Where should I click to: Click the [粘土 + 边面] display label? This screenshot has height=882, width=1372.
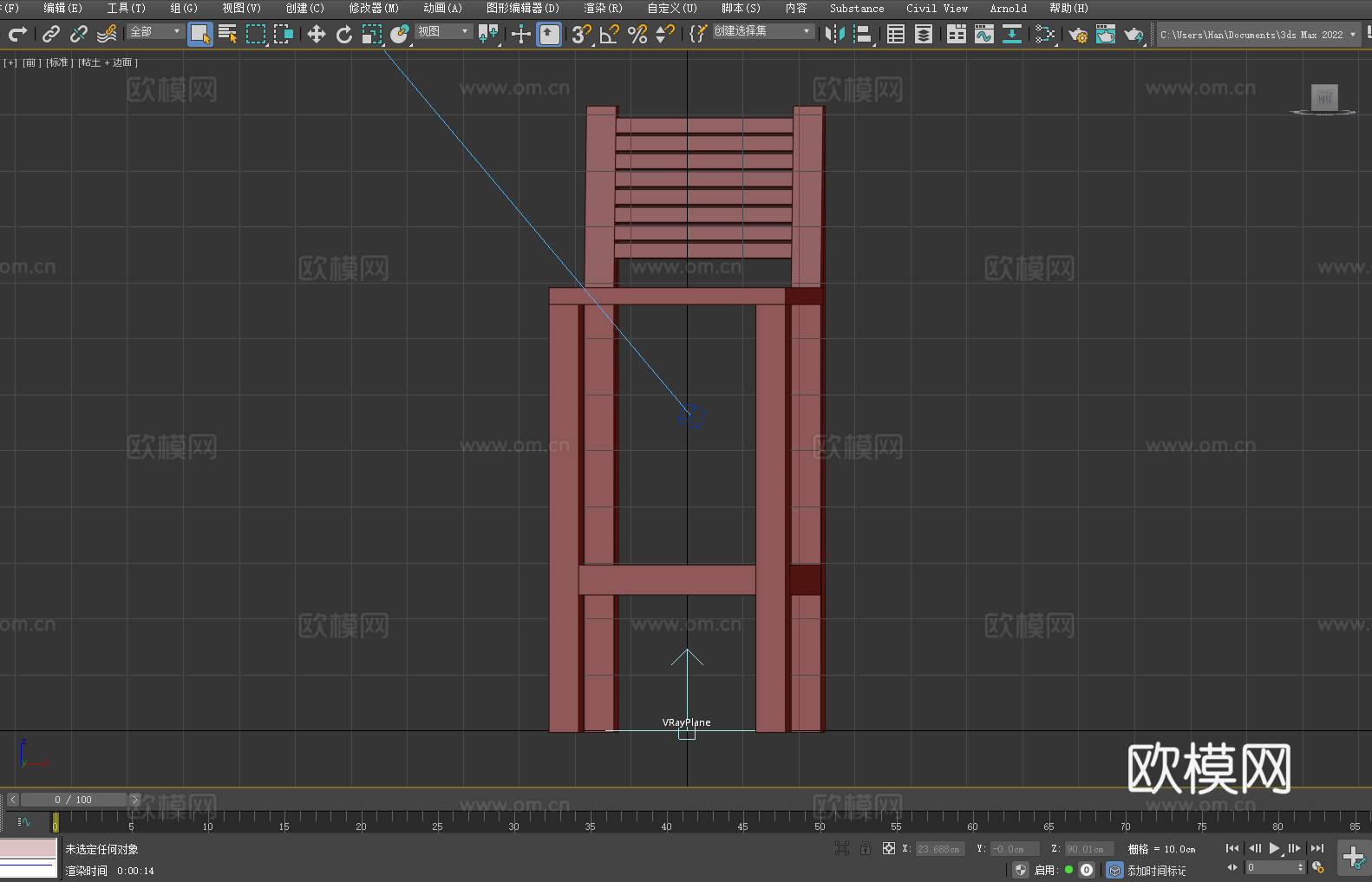point(108,62)
